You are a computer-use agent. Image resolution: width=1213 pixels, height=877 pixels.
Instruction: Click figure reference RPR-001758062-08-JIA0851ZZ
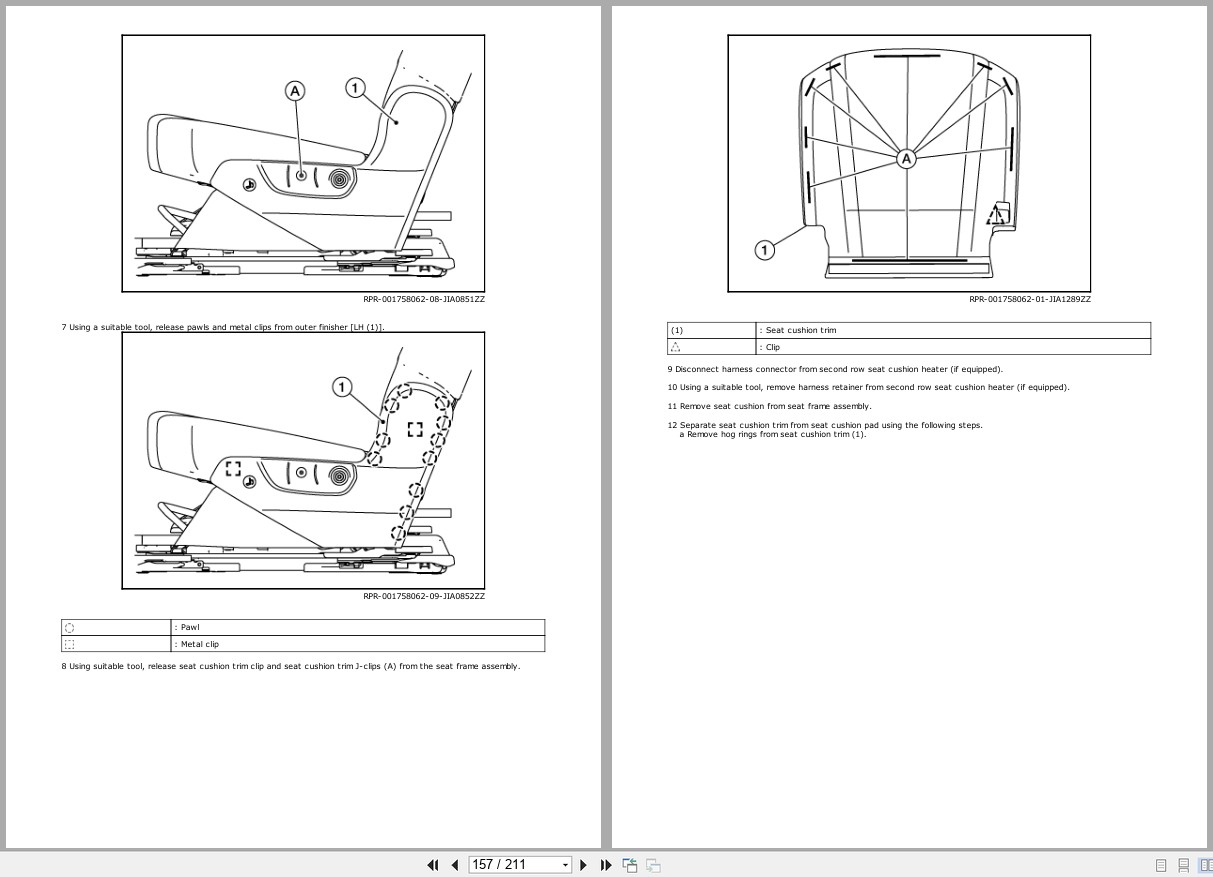tap(424, 299)
